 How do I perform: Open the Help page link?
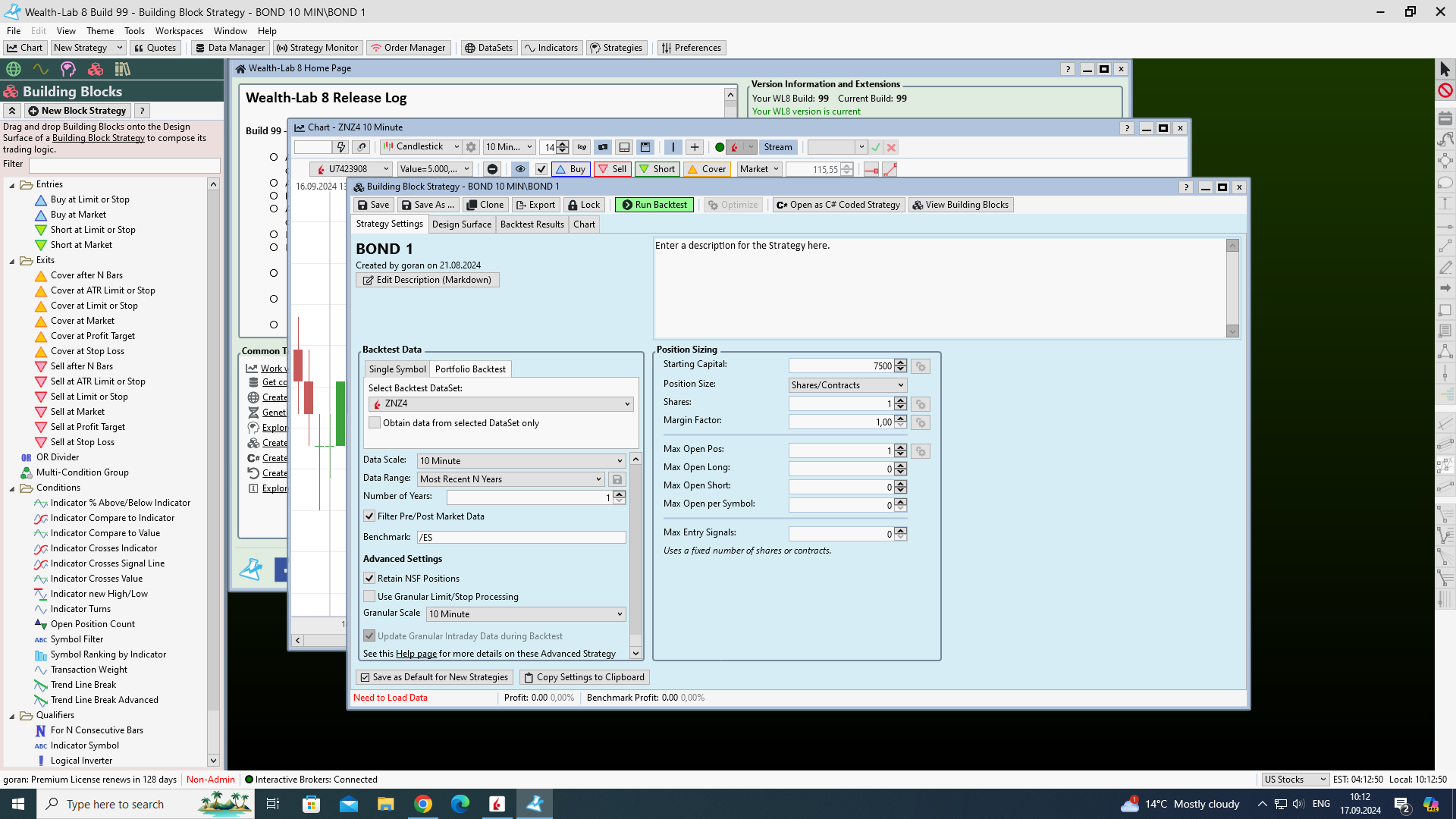[x=416, y=654]
